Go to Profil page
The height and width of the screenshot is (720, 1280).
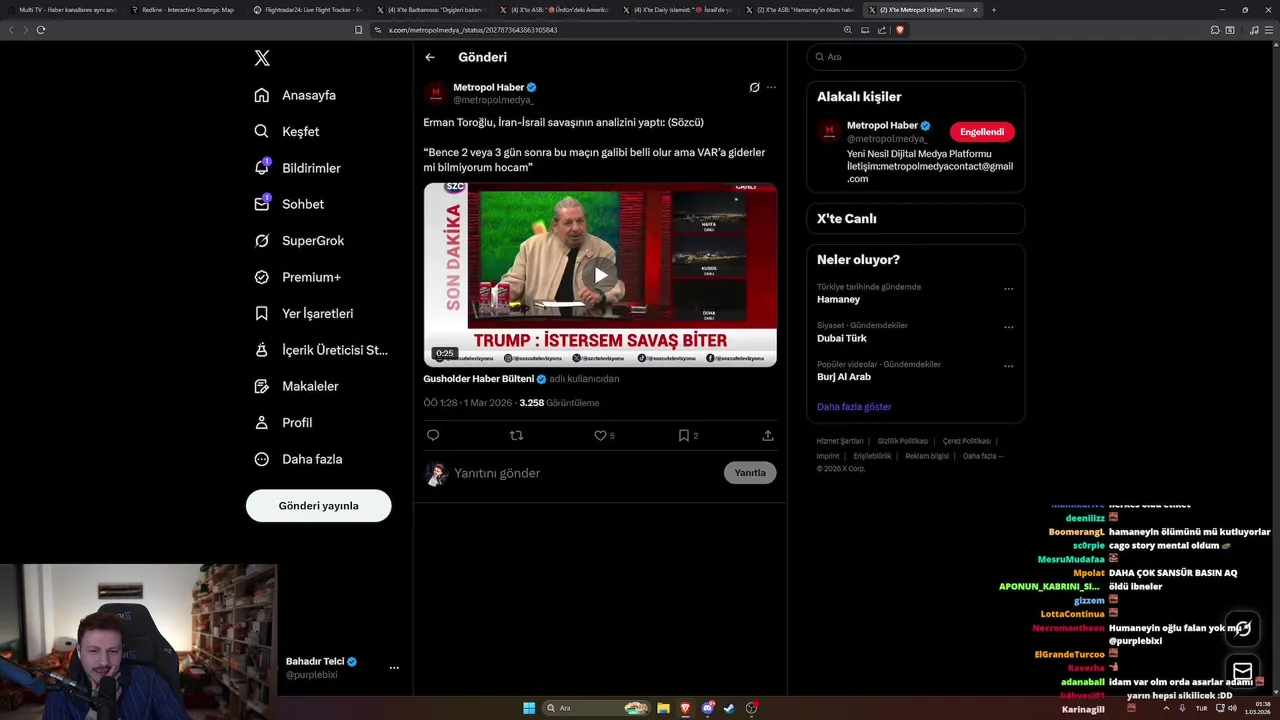tap(283, 423)
